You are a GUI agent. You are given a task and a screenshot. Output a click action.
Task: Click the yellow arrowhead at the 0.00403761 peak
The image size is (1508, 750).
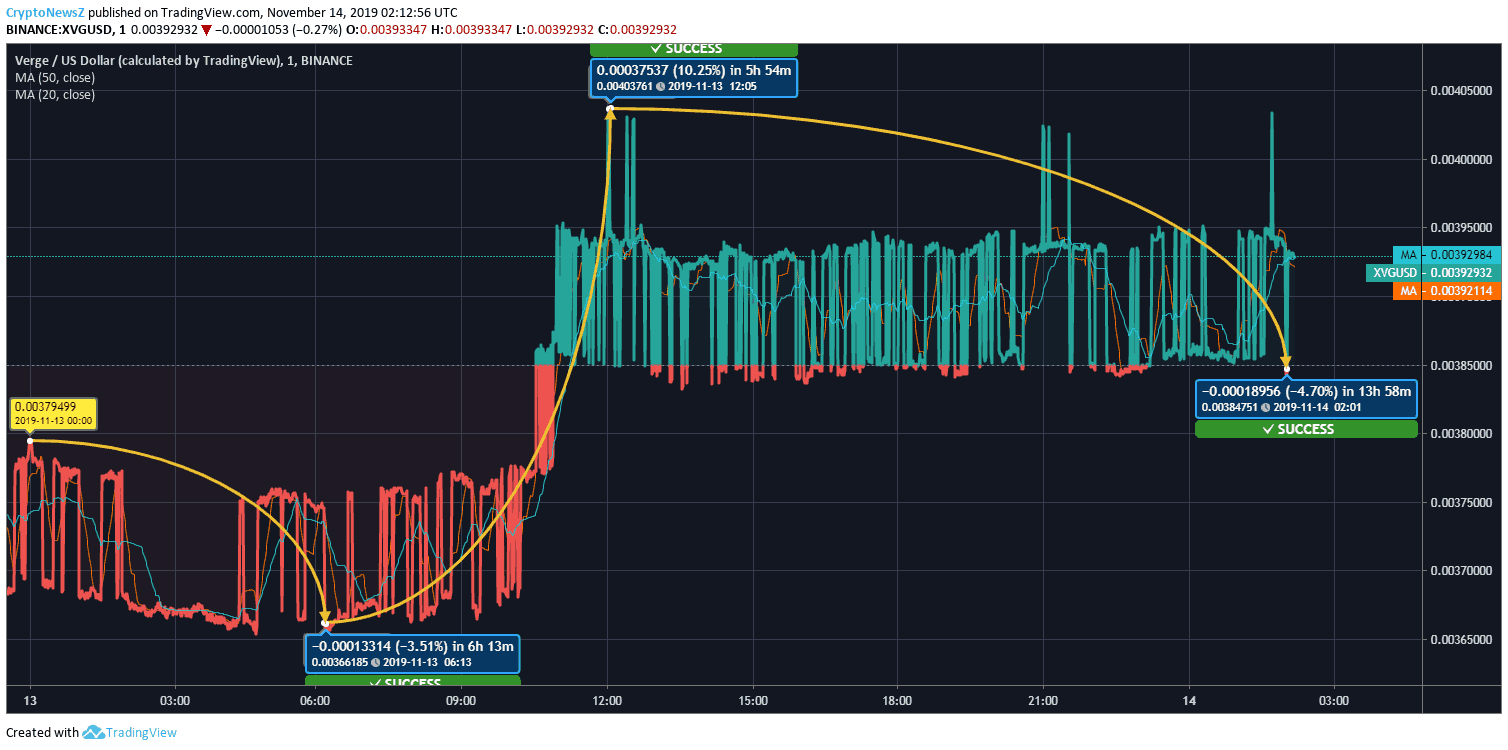610,115
